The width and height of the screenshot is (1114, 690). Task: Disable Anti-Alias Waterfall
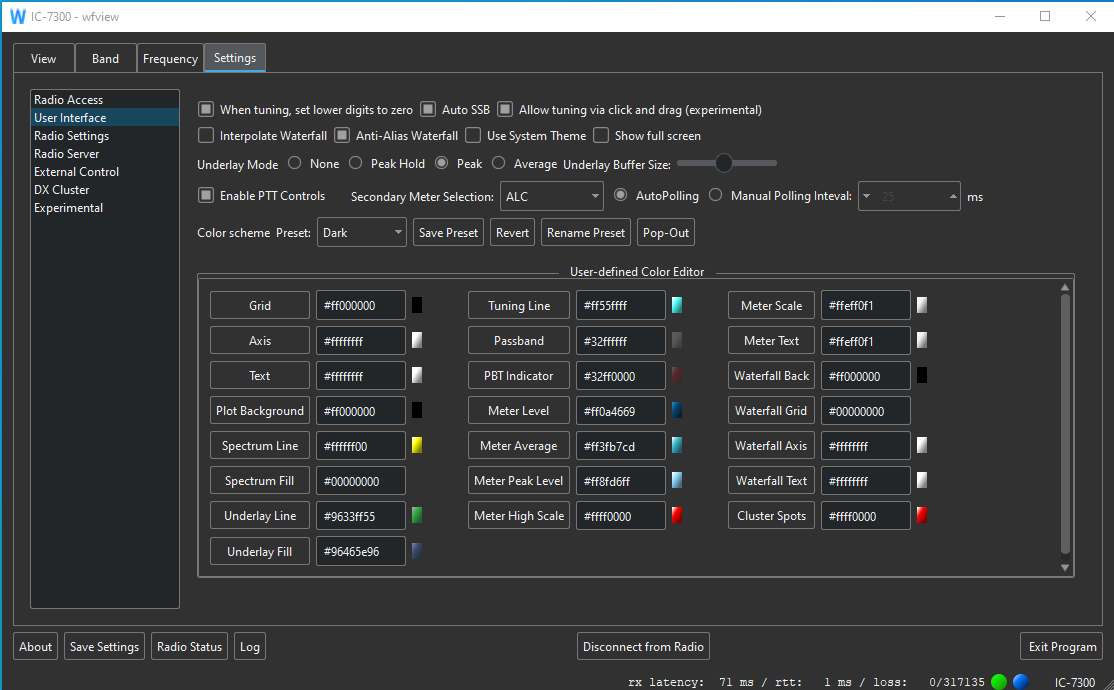(x=341, y=135)
